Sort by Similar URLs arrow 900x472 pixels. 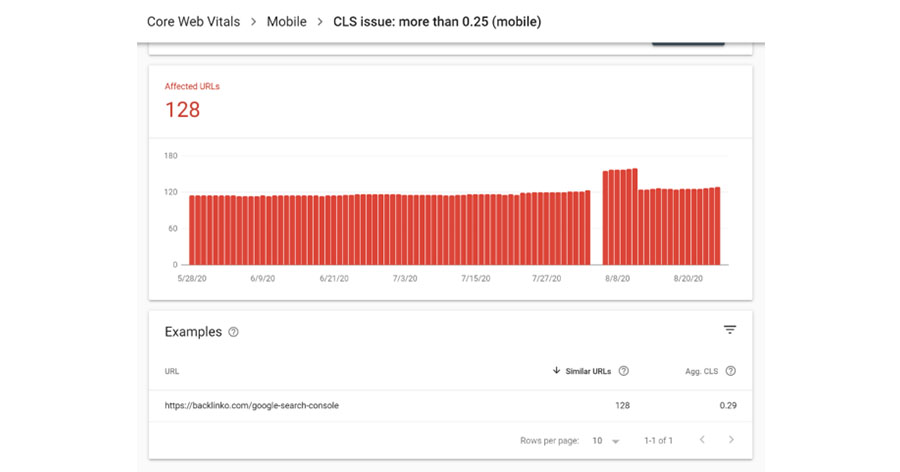click(556, 370)
